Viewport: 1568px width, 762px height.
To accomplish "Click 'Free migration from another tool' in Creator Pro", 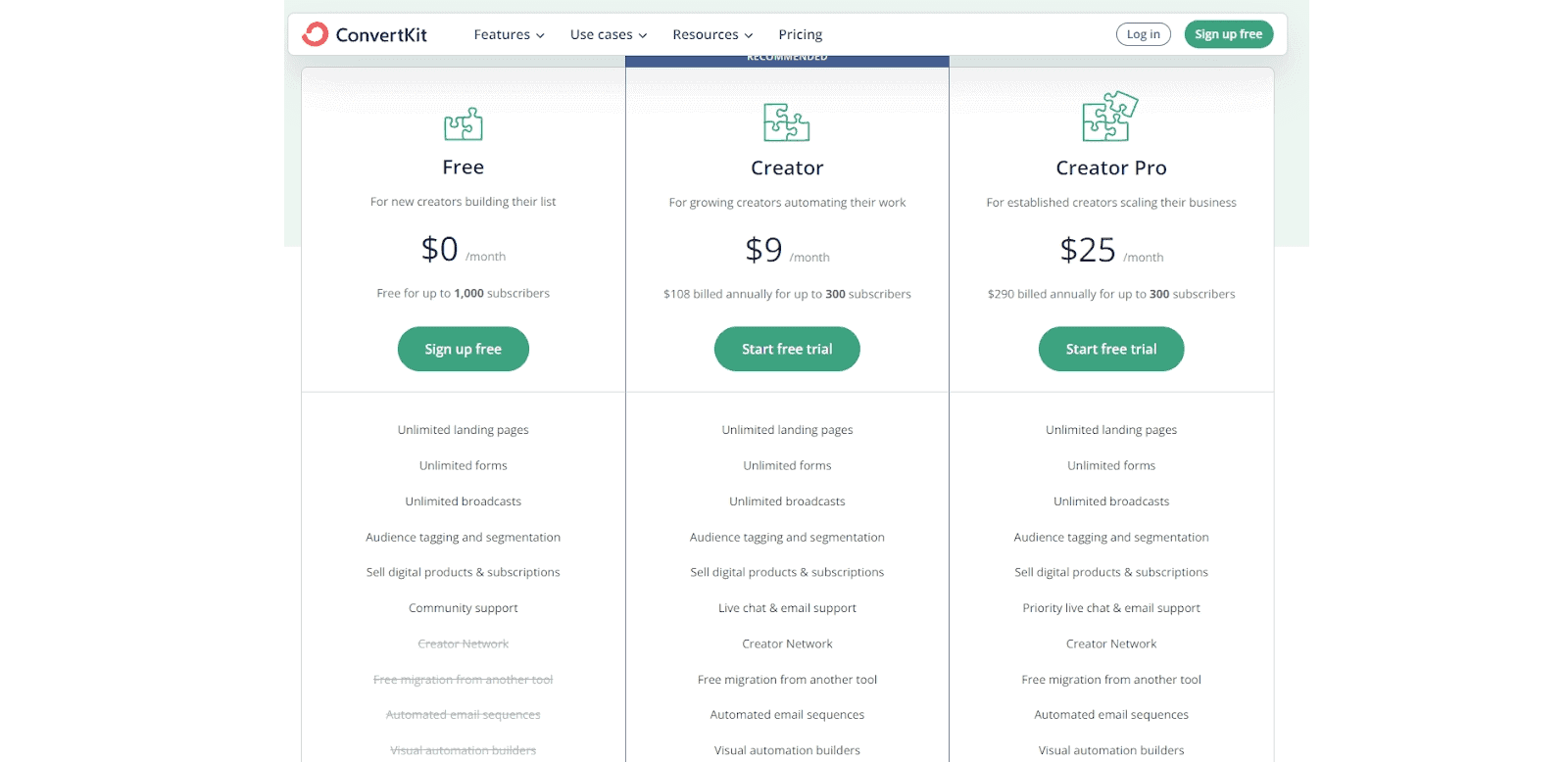I will [1111, 680].
